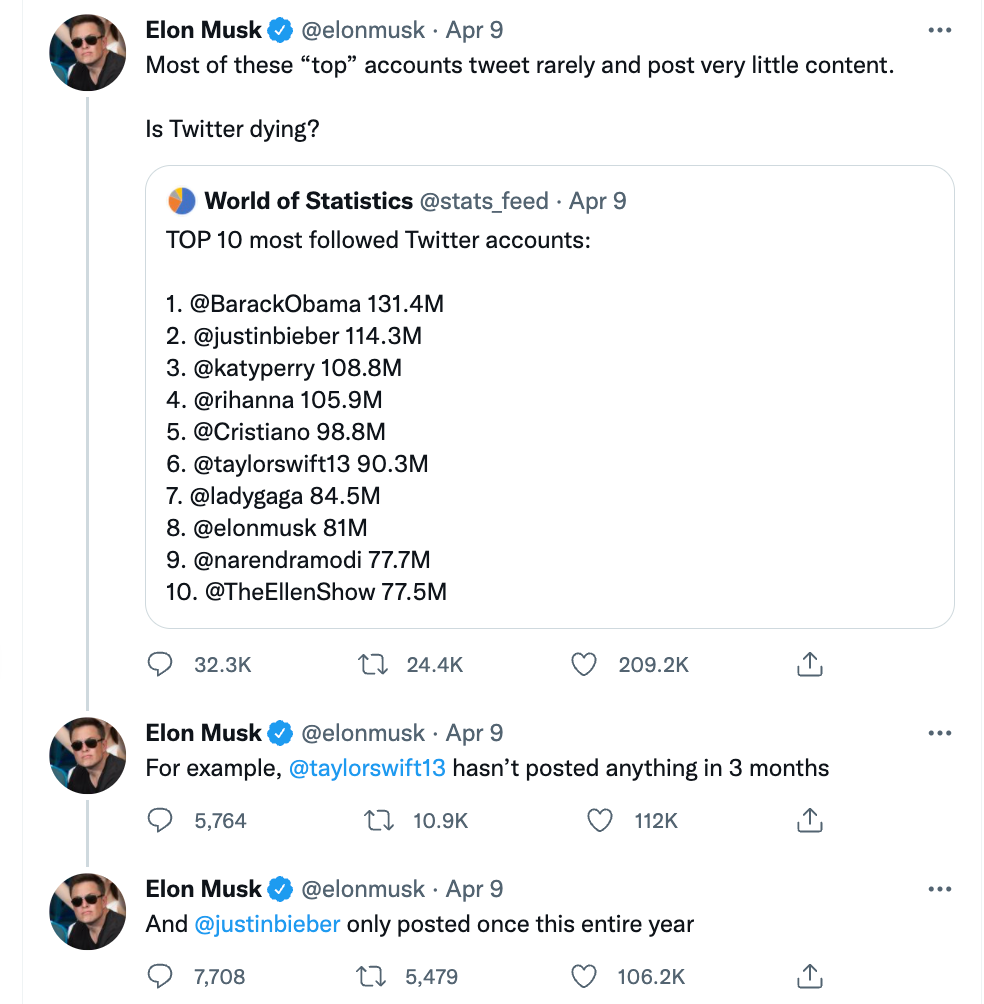Share the "Is Twitter dying?" tweet

[x=809, y=664]
